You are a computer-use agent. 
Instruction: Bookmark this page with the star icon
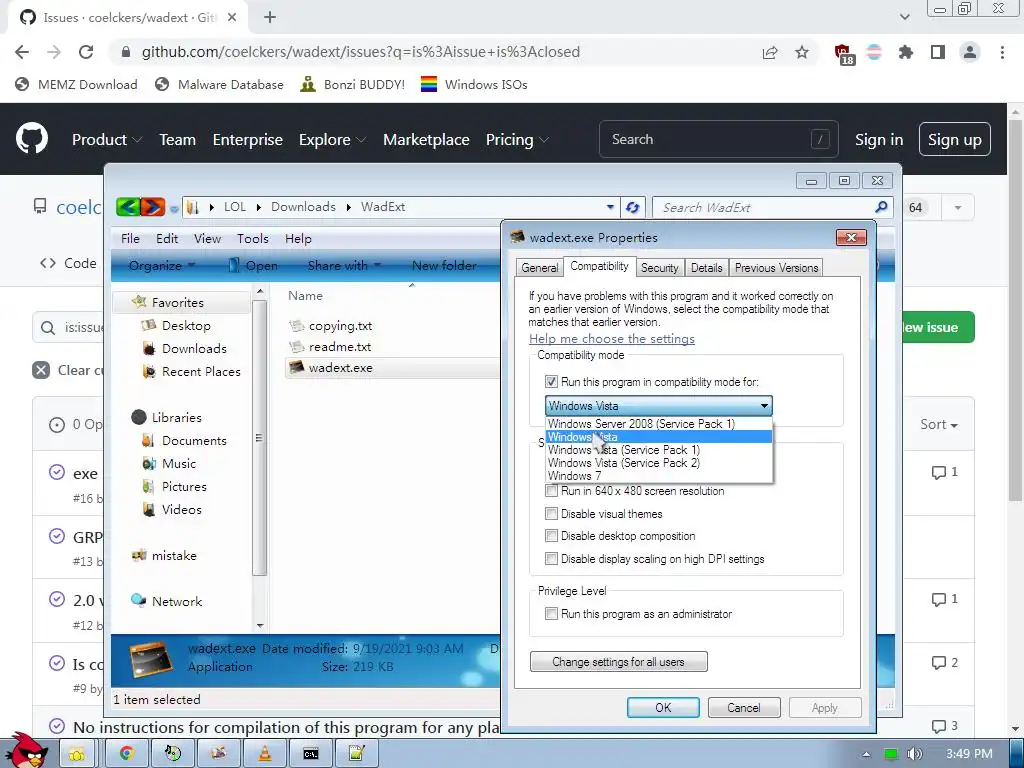click(802, 52)
